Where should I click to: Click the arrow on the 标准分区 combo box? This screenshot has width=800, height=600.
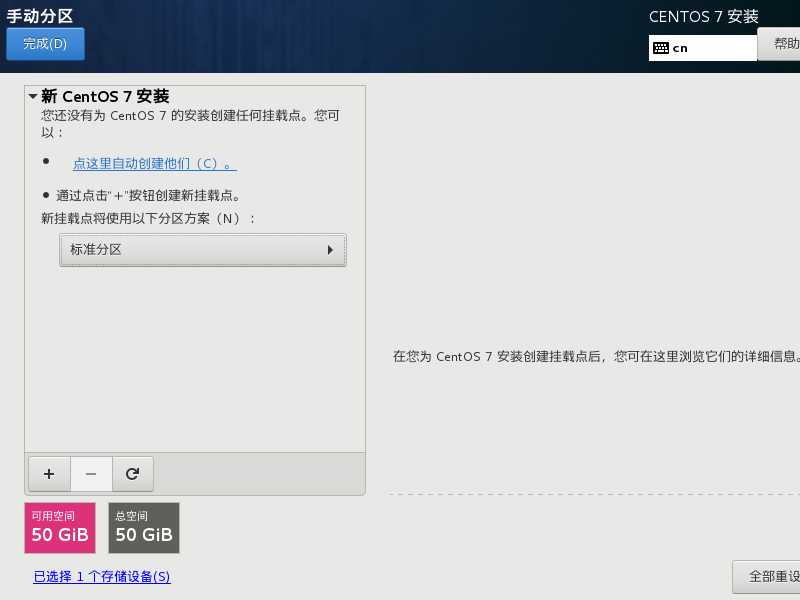pos(330,250)
